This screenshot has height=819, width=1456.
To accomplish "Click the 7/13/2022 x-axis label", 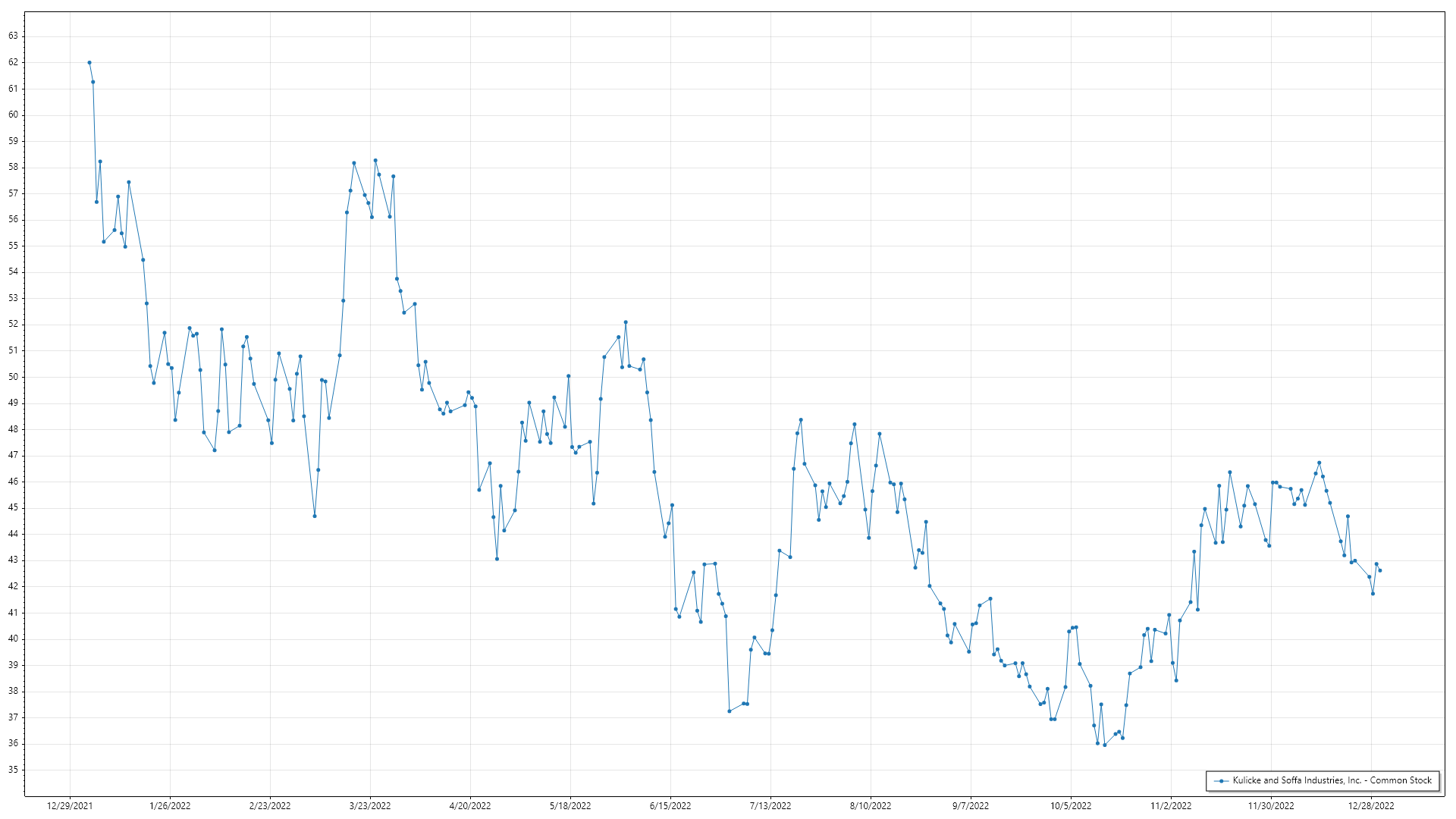I will [770, 806].
